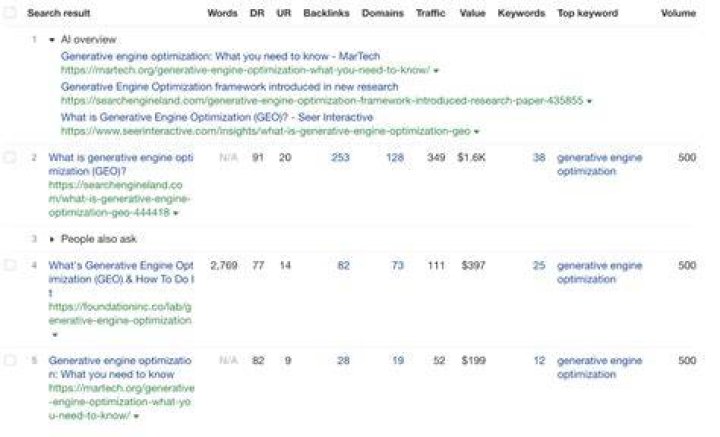The image size is (720, 437).
Task: Collapse the AI overview result row
Action: point(52,40)
